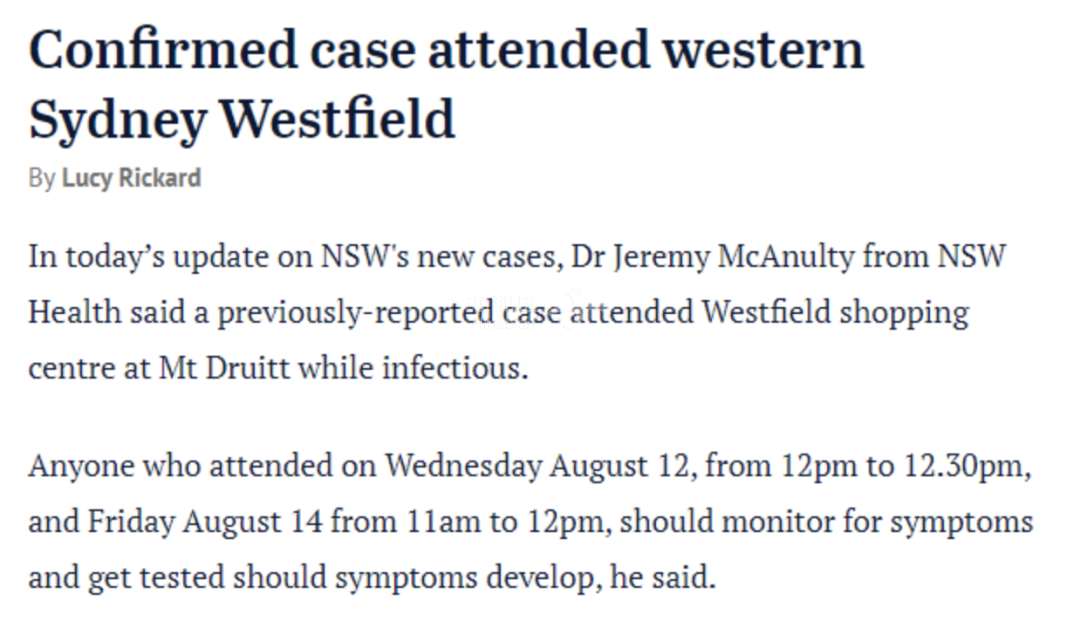Click the phrase 'should symptoms develop'
The height and width of the screenshot is (621, 1080).
[x=413, y=577]
